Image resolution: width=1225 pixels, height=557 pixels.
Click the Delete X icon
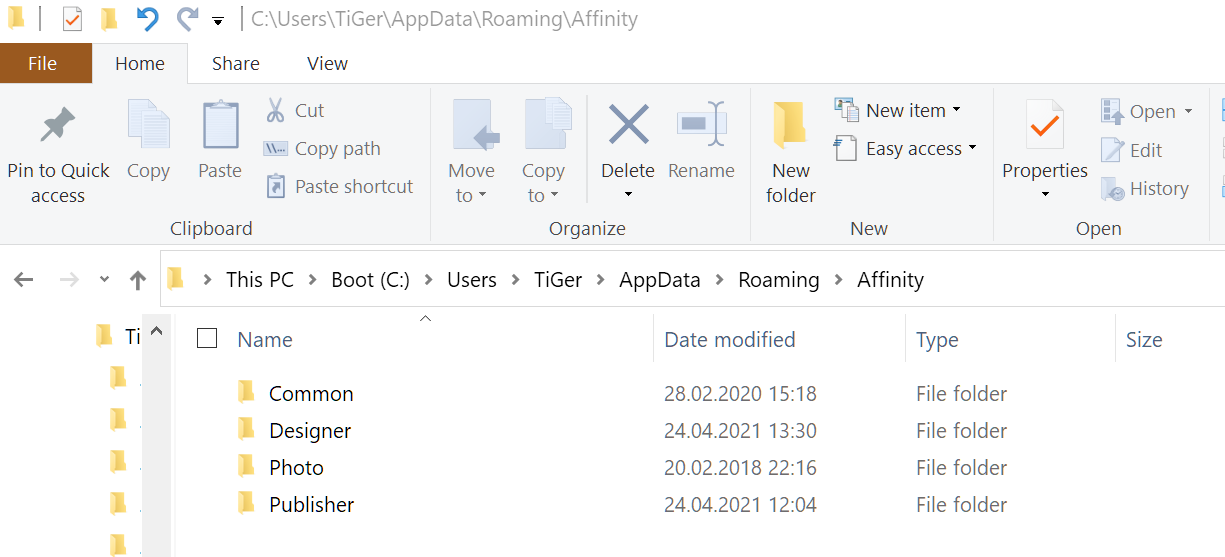(628, 126)
